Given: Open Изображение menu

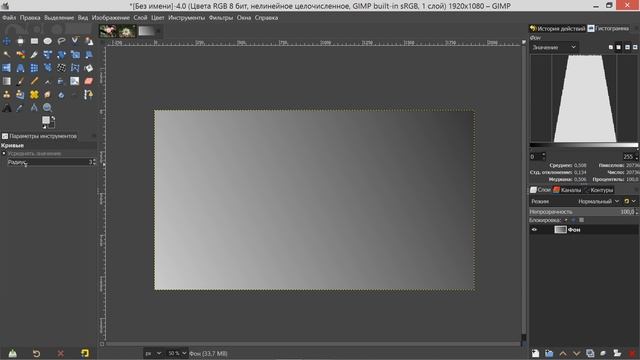Looking at the screenshot, I should [x=111, y=18].
